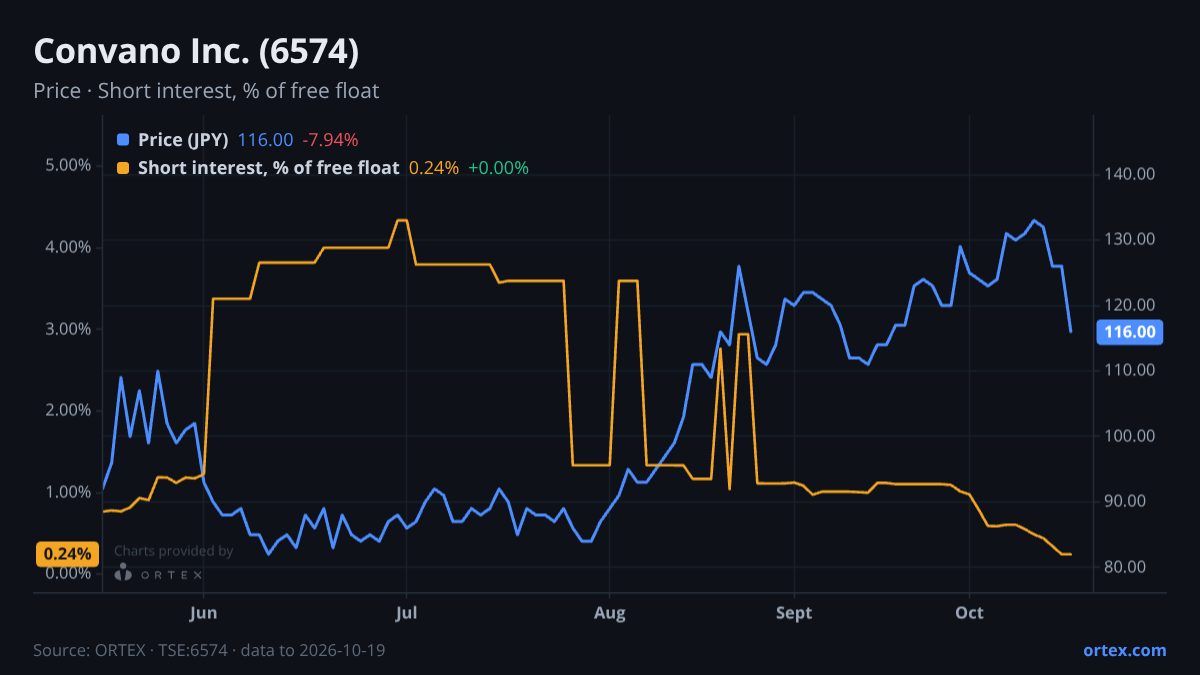
Task: Click the blue Price legend swatch
Action: click(123, 140)
